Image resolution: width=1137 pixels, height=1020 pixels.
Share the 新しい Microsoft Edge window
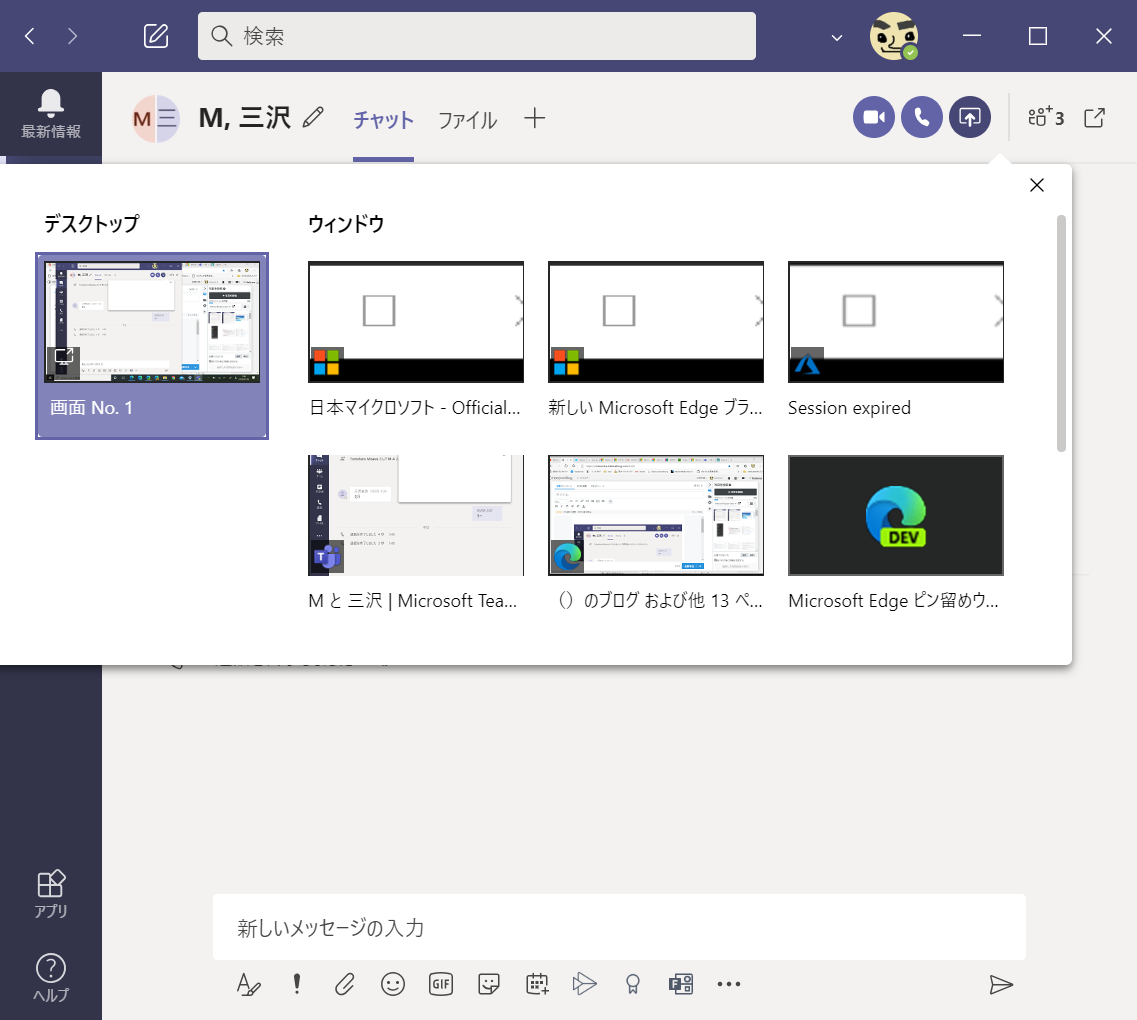point(656,340)
